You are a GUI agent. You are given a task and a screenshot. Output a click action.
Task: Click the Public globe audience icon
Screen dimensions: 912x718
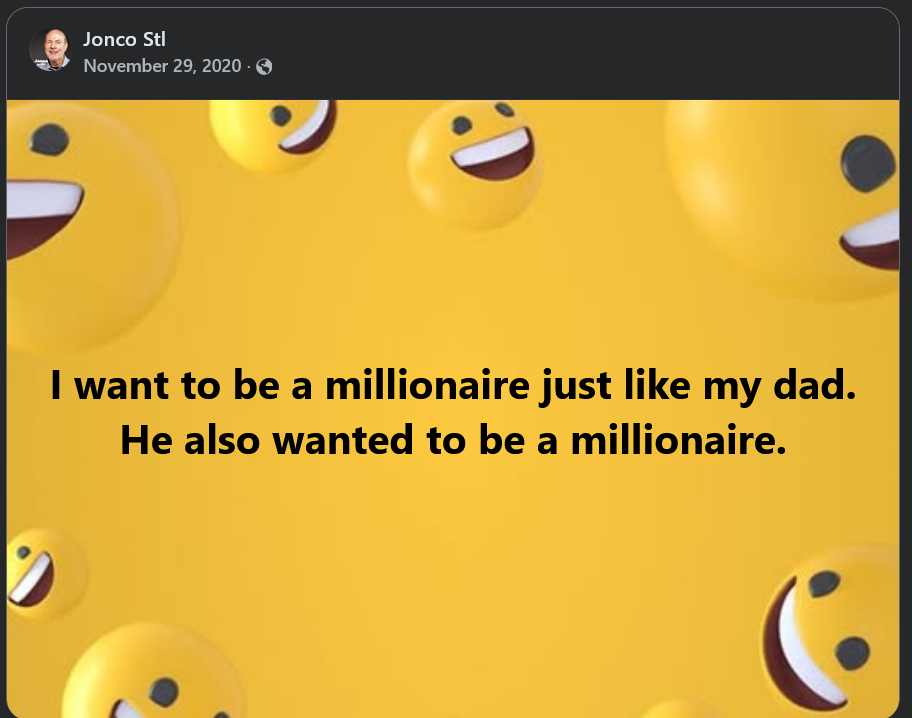click(x=264, y=67)
